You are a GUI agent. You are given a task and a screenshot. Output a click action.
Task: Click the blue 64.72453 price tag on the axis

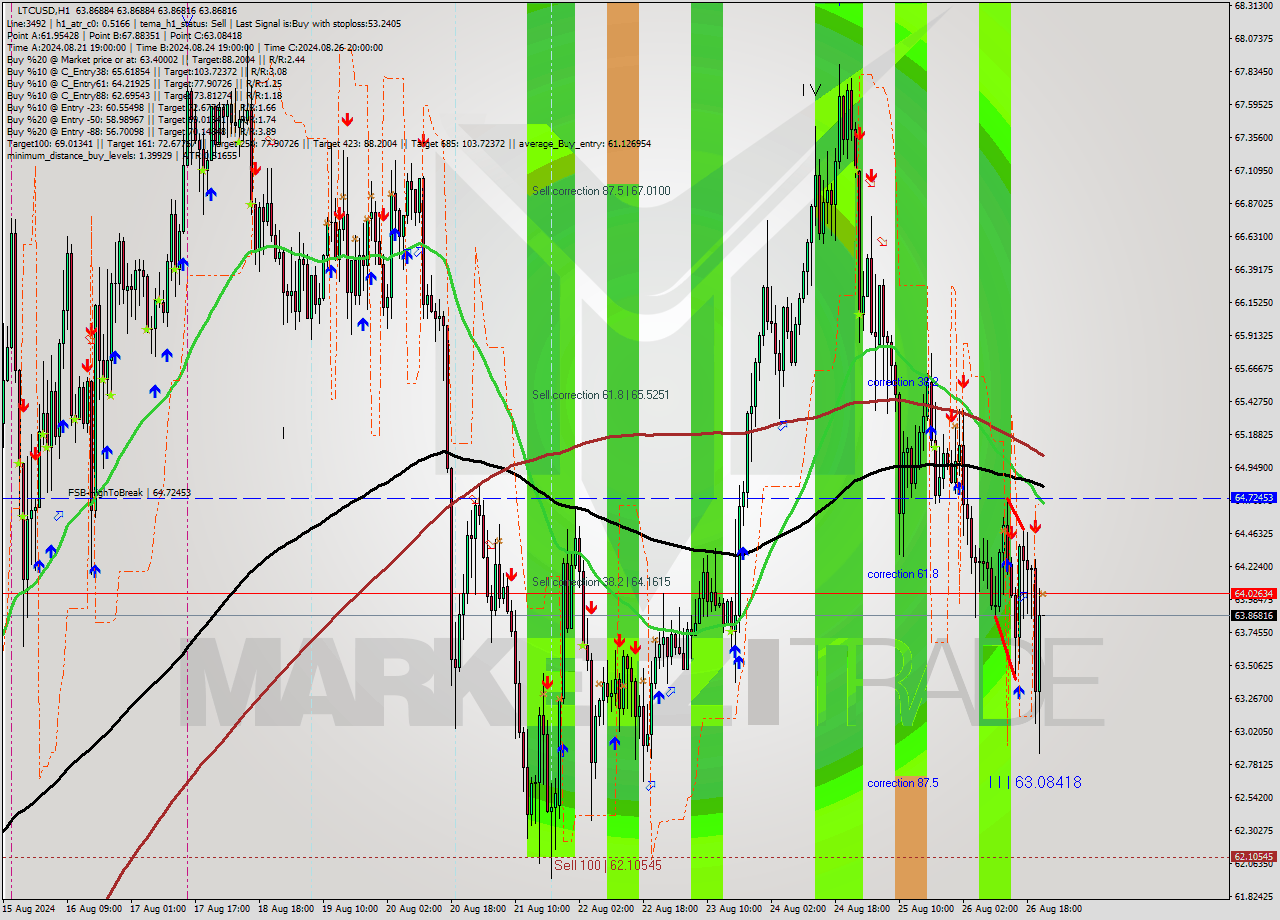click(1254, 497)
